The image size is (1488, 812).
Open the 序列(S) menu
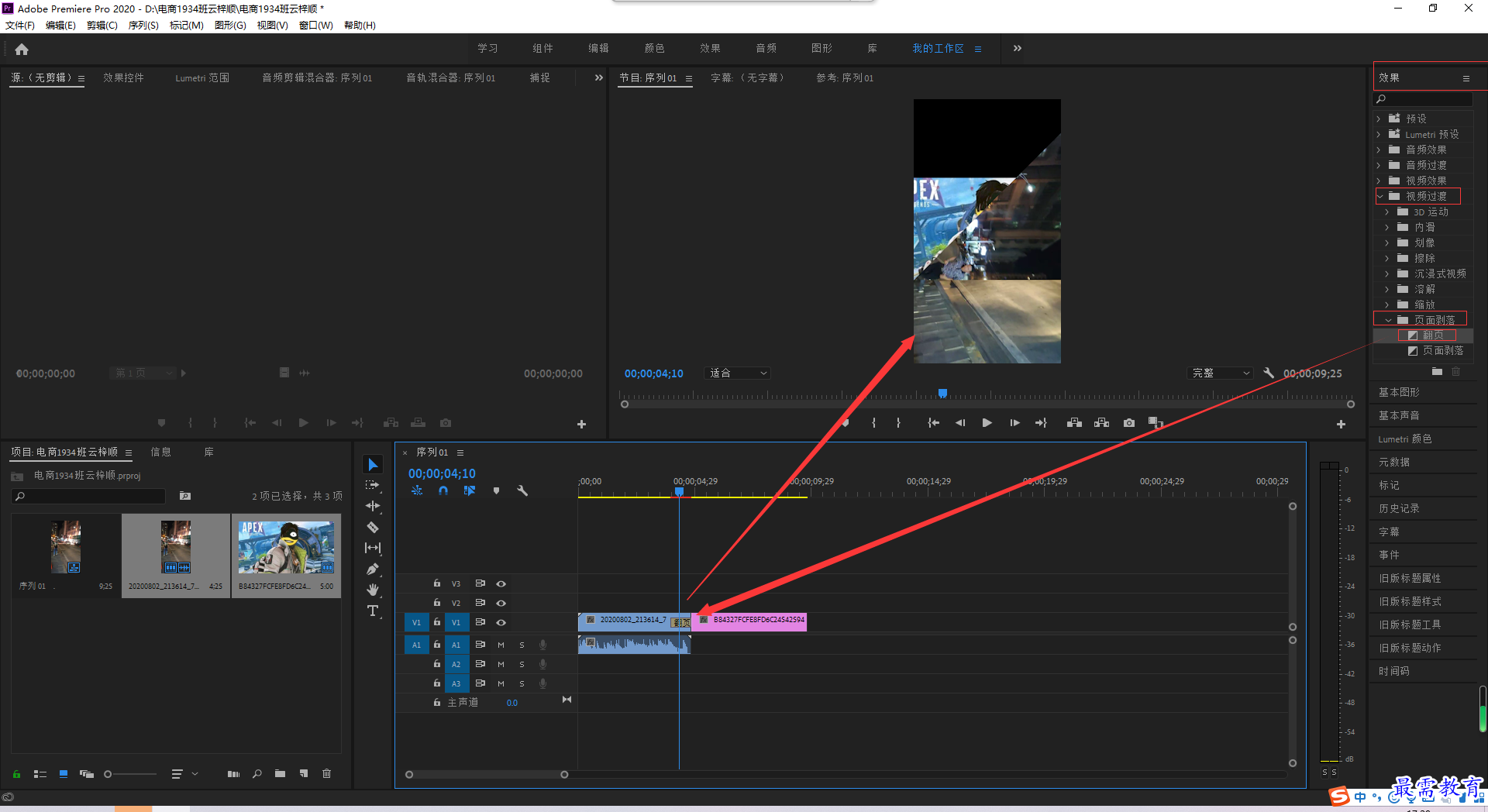[143, 26]
